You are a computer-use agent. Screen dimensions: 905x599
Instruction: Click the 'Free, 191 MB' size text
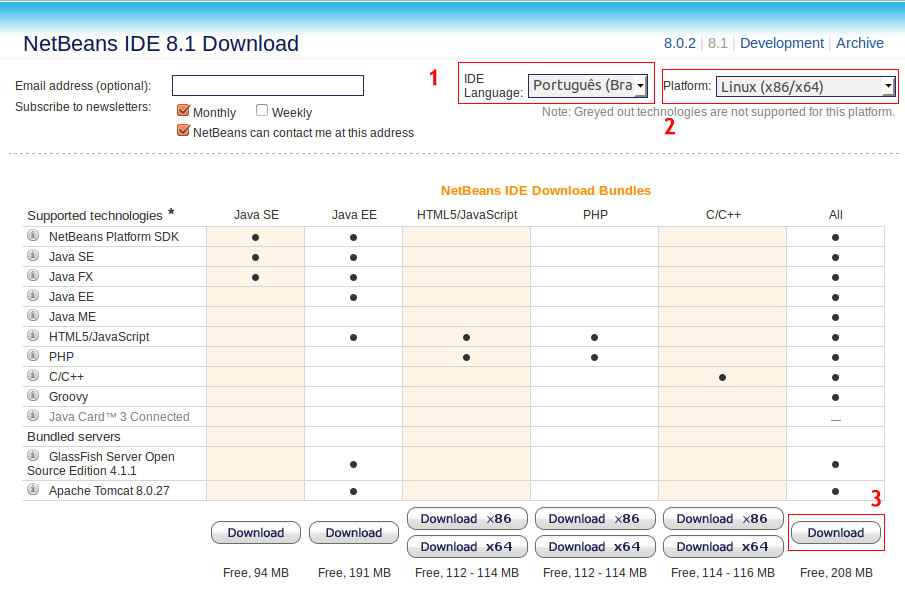(354, 573)
